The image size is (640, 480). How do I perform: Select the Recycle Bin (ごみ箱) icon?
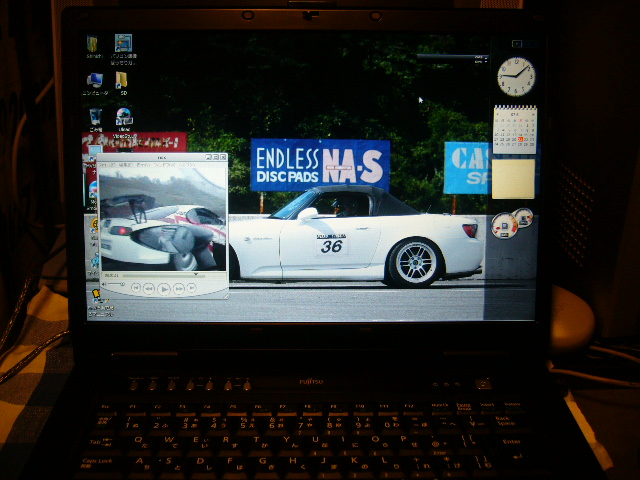tap(96, 120)
